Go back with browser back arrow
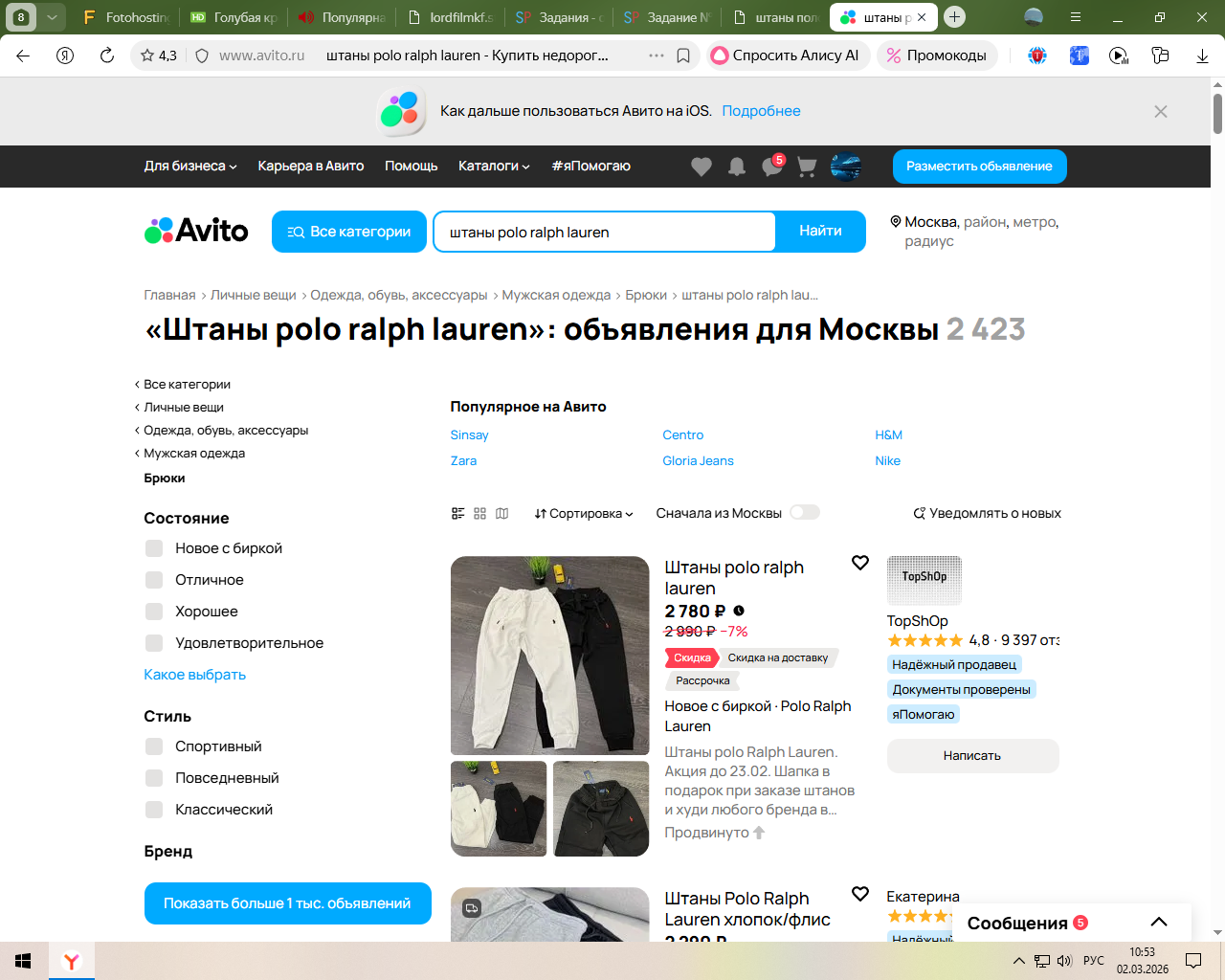The height and width of the screenshot is (980, 1225). click(23, 56)
